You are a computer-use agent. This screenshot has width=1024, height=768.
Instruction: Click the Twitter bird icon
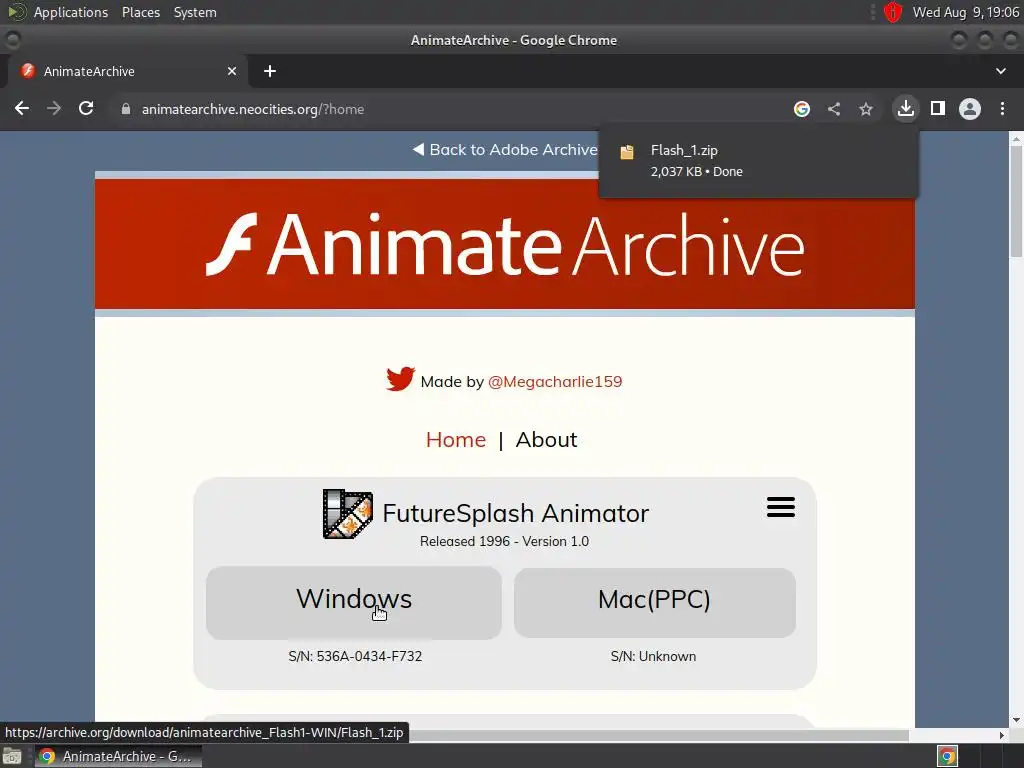pos(400,379)
